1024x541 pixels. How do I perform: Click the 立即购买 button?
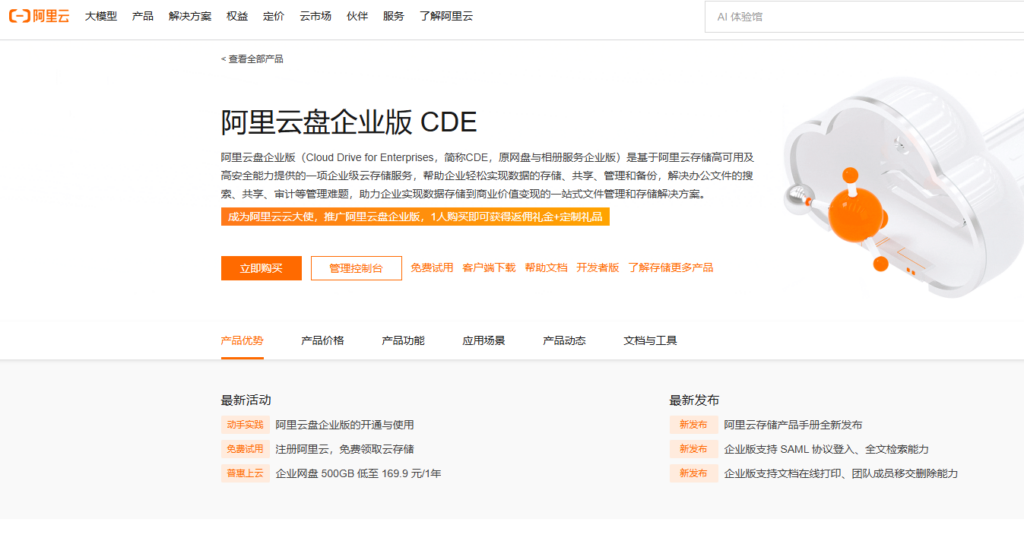[x=261, y=268]
